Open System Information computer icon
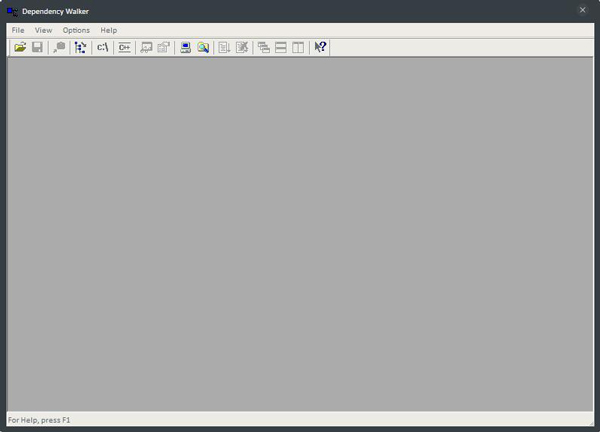Viewport: 600px width, 432px height. click(x=186, y=47)
